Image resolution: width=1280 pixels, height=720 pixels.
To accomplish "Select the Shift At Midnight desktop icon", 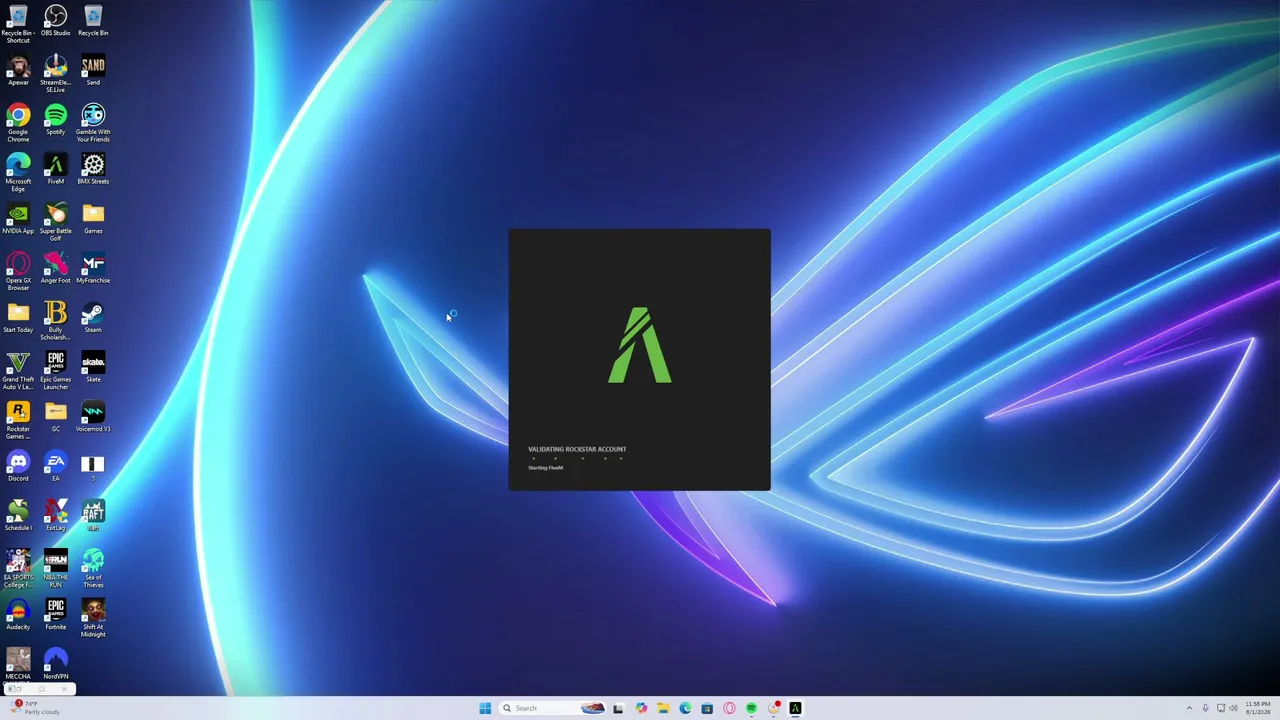I will pyautogui.click(x=93, y=619).
